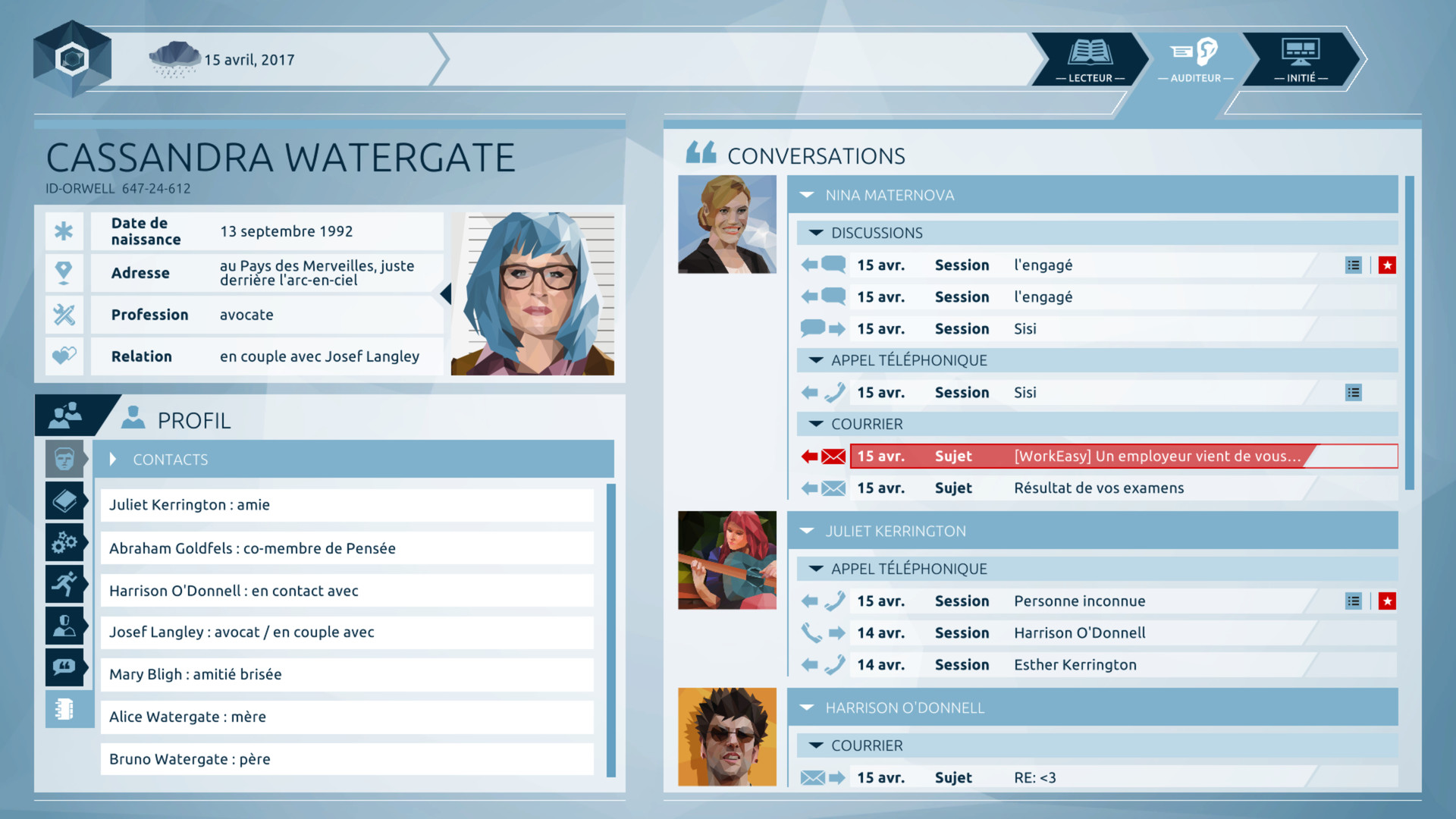Open the face portrait sidebar icon

[64, 459]
